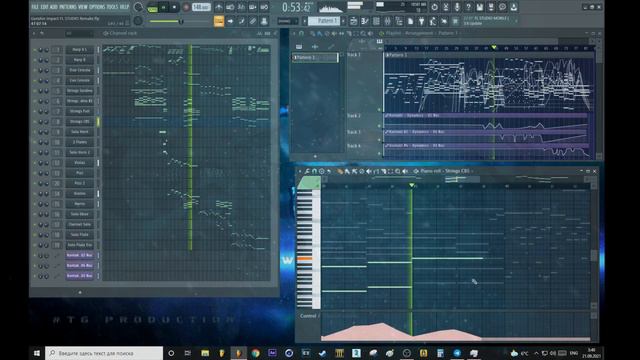The image size is (640, 360).
Task: Click the save project floppy icon
Action: pyautogui.click(x=480, y=7)
